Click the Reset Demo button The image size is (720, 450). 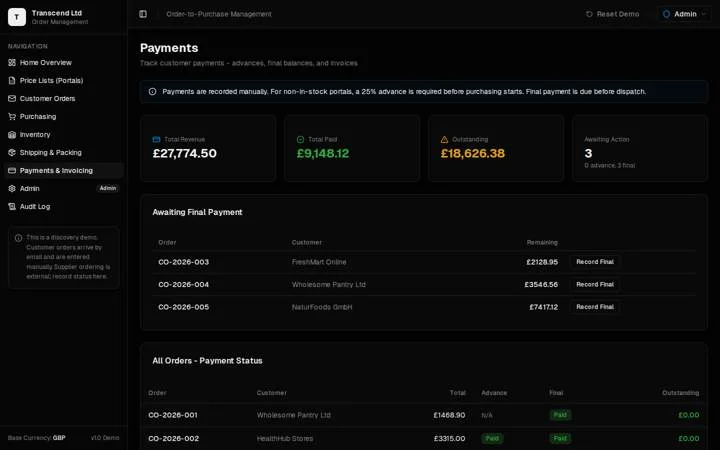coord(613,14)
